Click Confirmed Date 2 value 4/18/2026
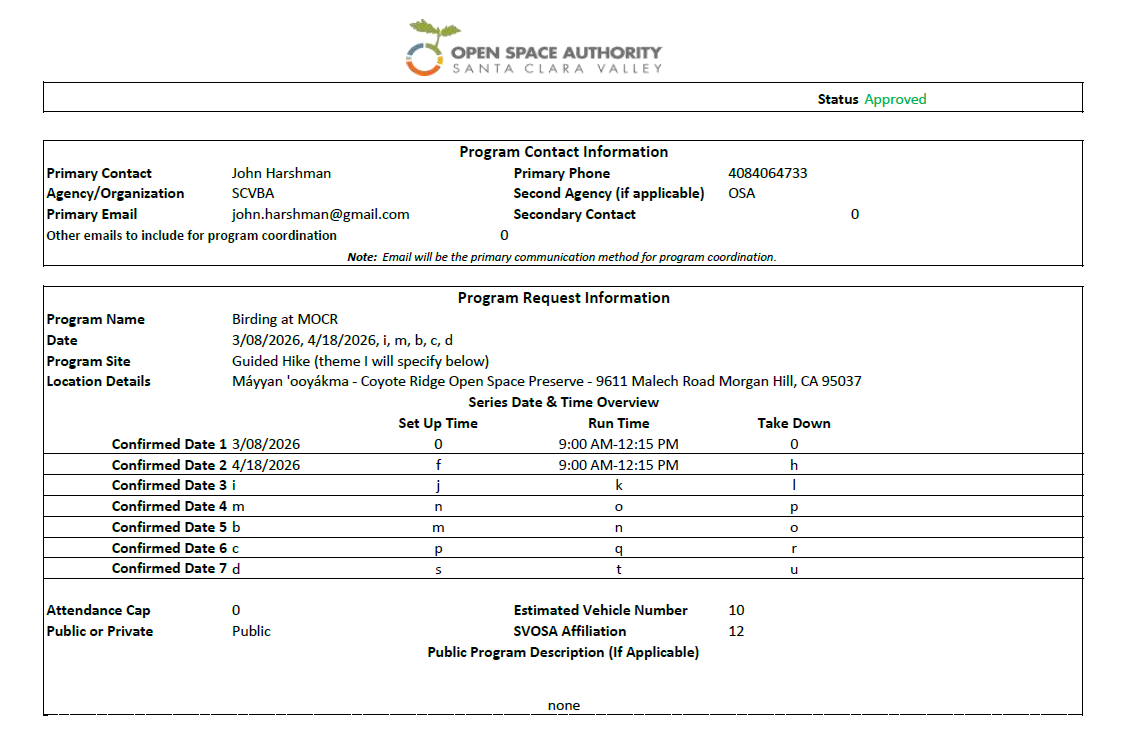 (x=266, y=465)
